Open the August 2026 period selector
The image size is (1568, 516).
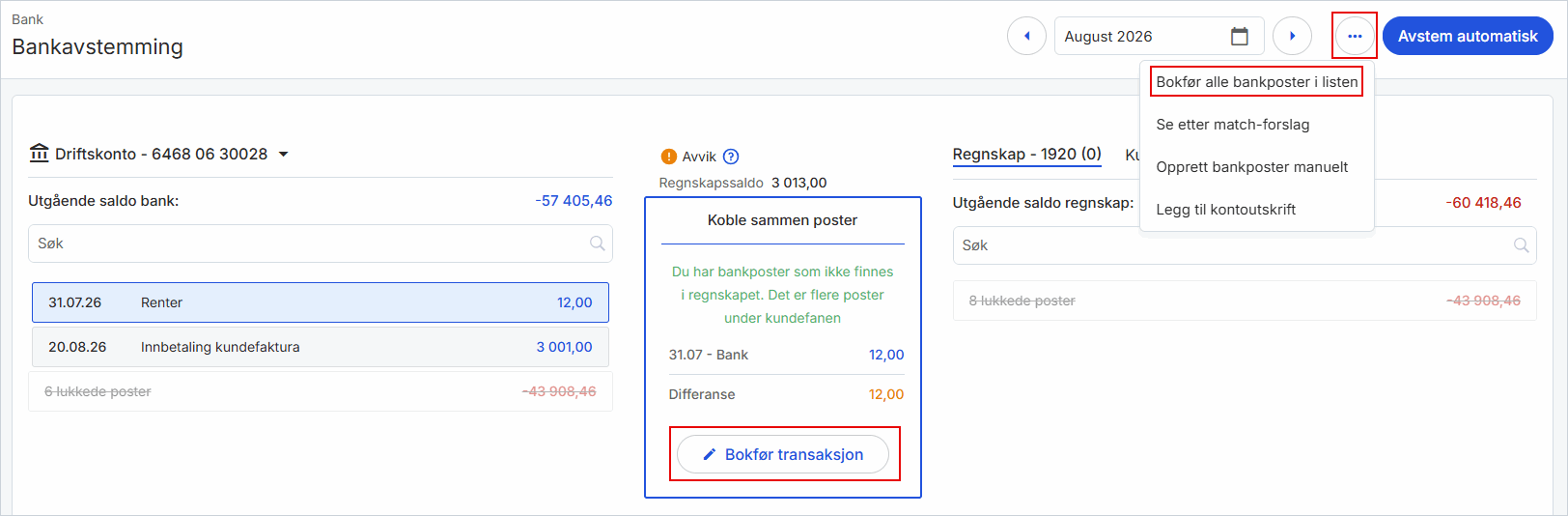(x=1159, y=37)
